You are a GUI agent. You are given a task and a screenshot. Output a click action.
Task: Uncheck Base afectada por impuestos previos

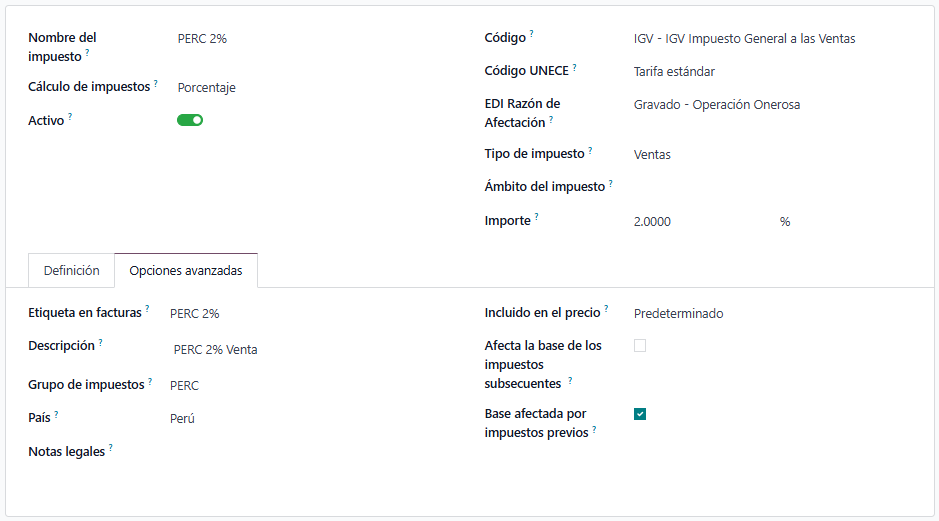point(640,414)
